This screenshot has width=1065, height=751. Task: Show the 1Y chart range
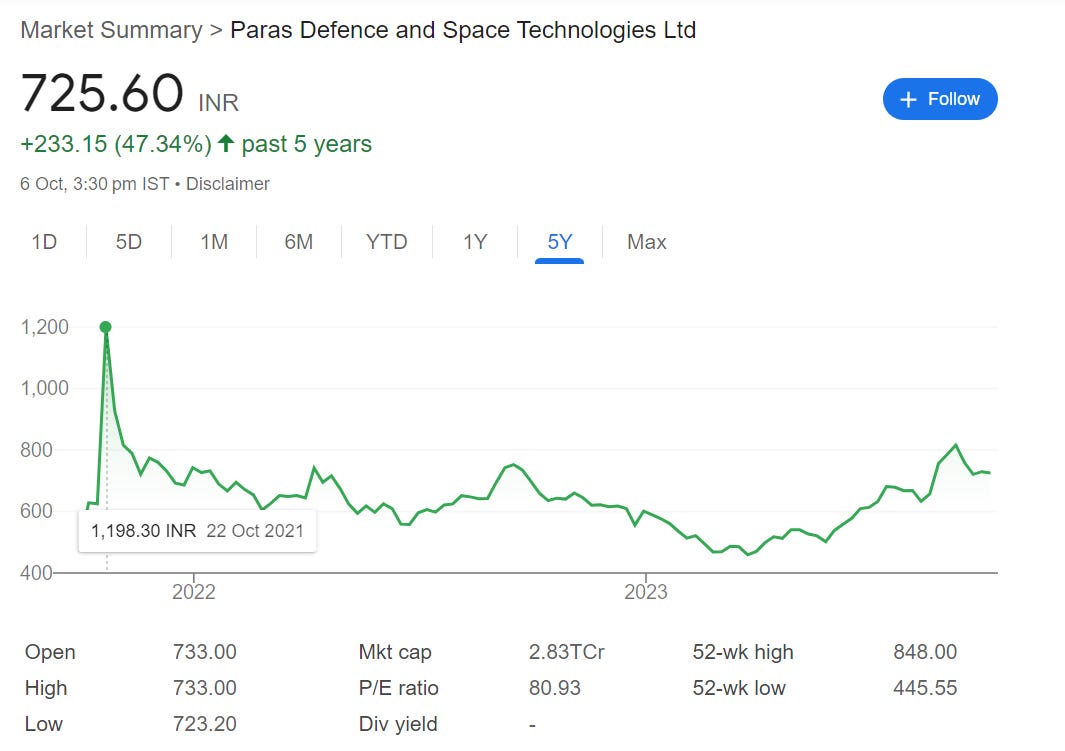(x=475, y=242)
